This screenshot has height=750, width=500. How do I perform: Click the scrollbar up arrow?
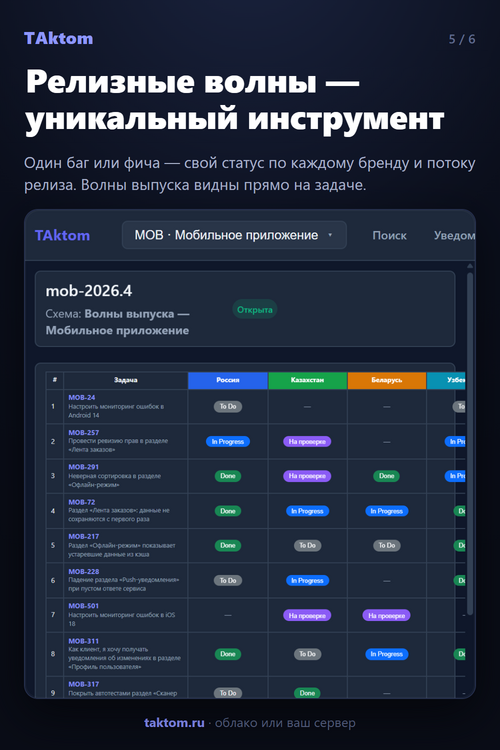click(x=470, y=265)
